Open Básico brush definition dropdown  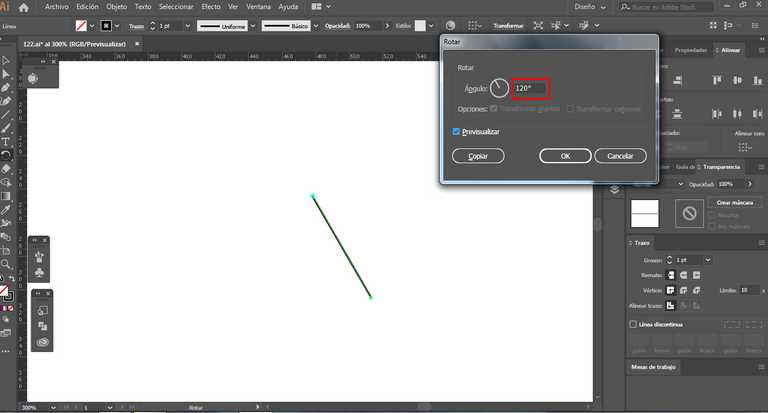pyautogui.click(x=316, y=26)
